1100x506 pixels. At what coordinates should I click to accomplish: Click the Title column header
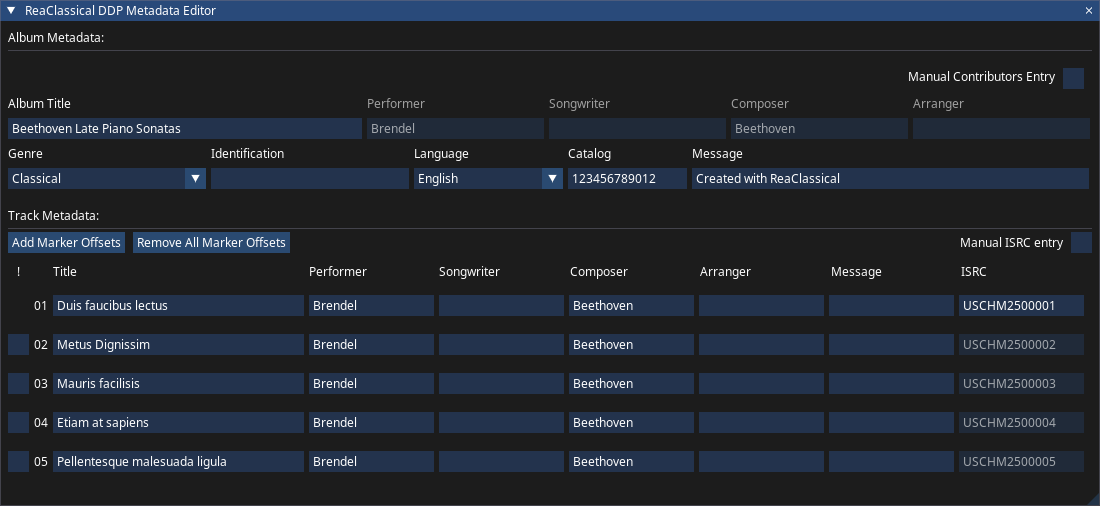pos(65,272)
